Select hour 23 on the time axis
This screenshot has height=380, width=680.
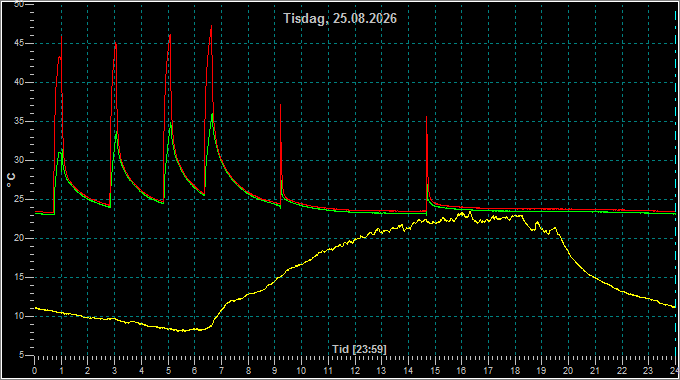pyautogui.click(x=648, y=371)
